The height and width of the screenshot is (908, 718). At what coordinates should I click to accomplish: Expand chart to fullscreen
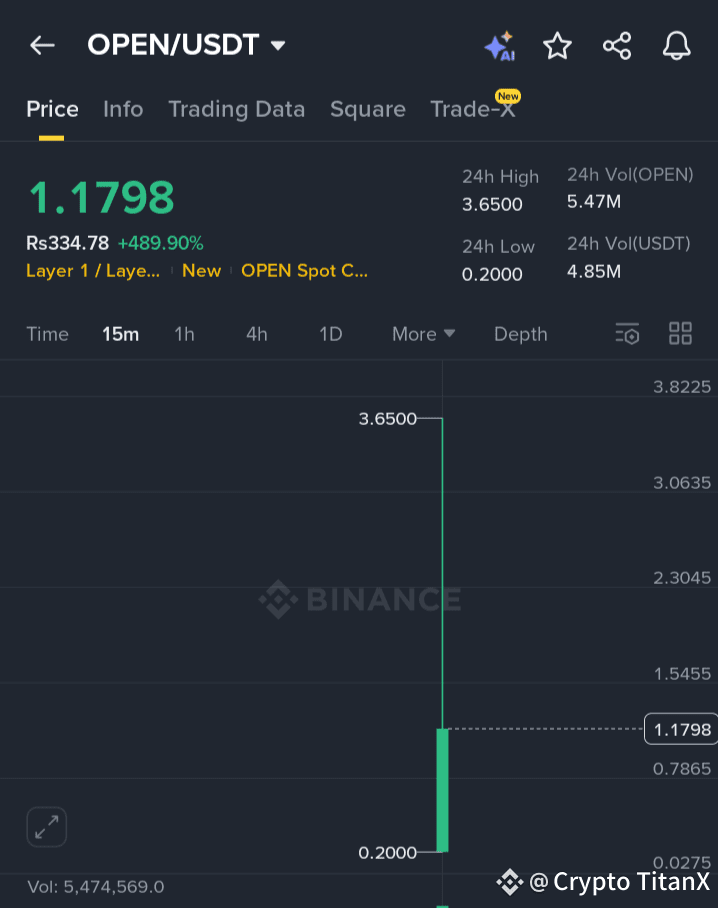(46, 827)
